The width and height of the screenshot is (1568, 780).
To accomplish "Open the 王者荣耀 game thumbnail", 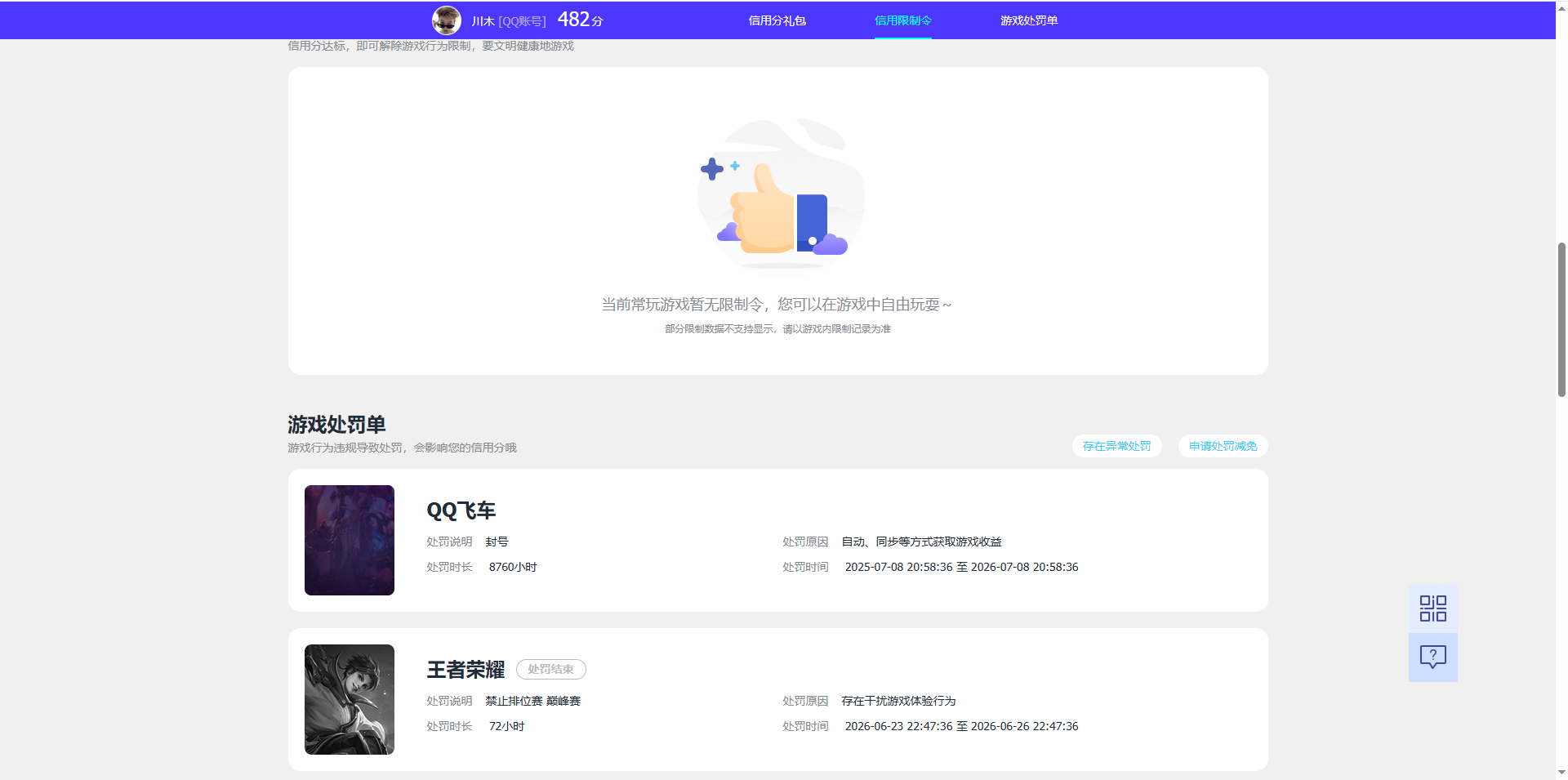I will (x=350, y=699).
